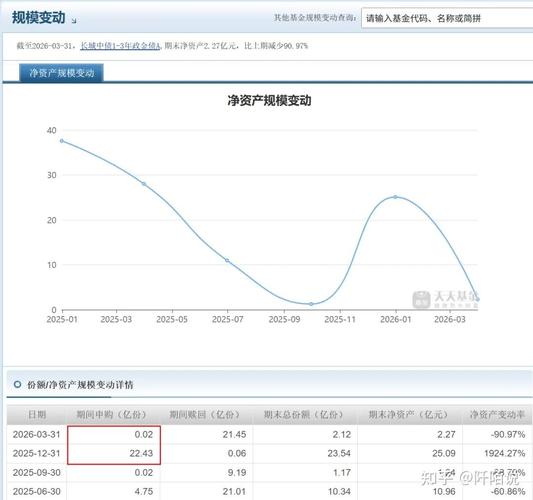Viewport: 533px width, 500px height.
Task: Click the 10.34 total shares value
Action: (339, 492)
